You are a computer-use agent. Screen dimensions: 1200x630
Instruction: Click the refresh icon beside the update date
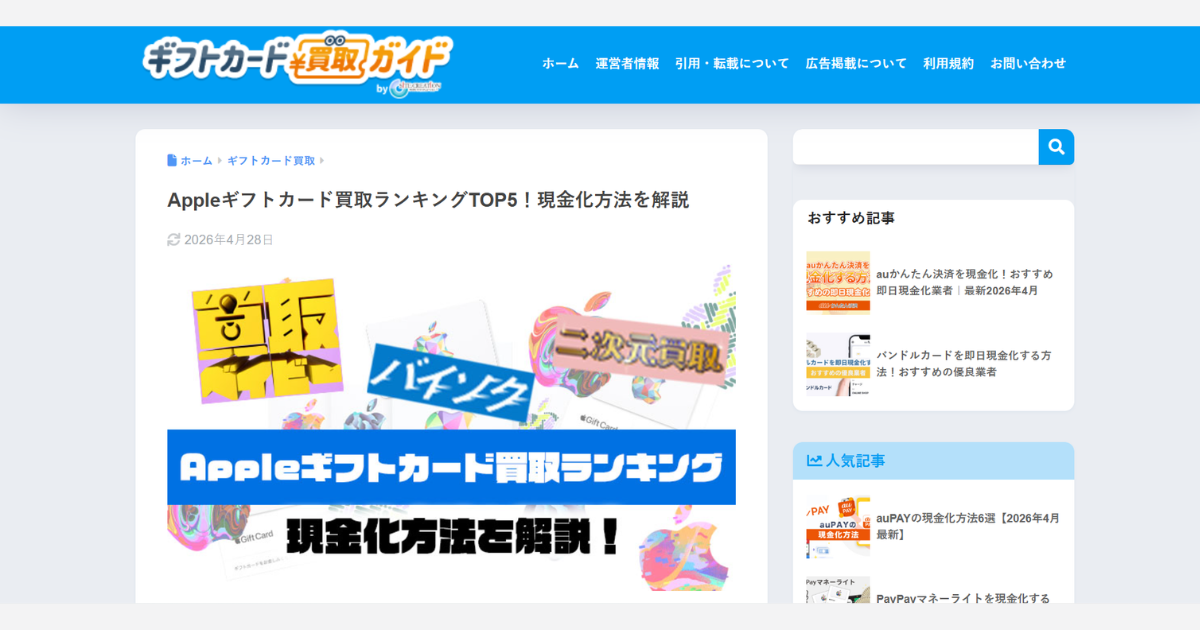tap(174, 240)
